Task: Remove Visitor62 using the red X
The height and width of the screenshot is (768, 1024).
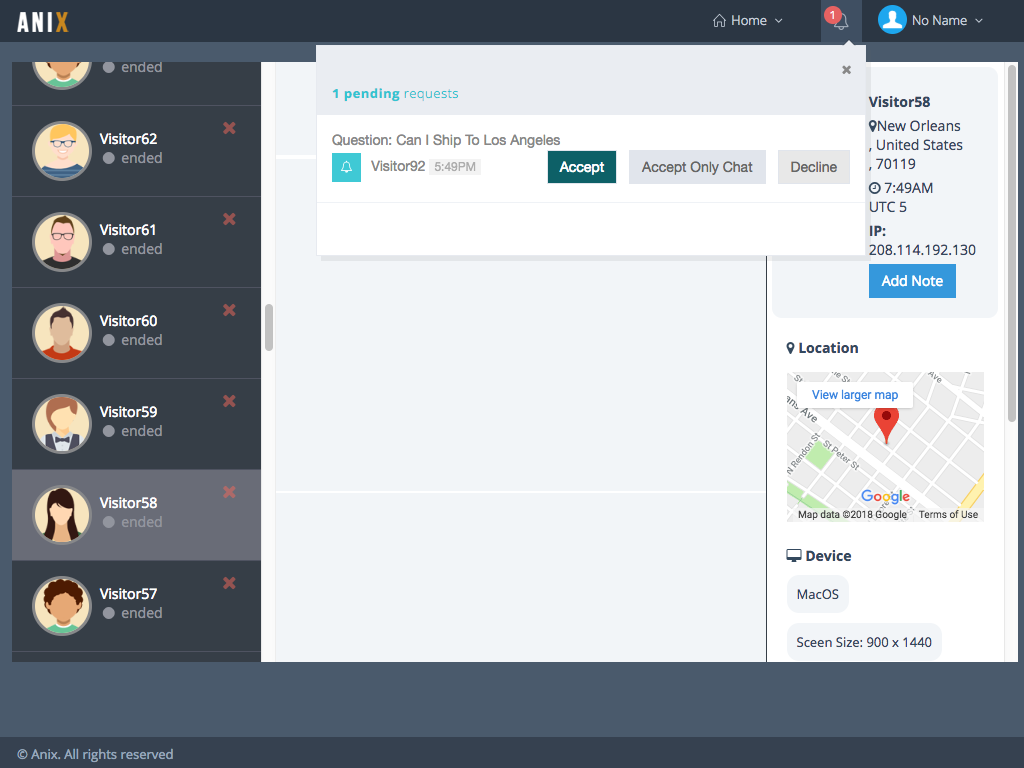Action: point(229,128)
